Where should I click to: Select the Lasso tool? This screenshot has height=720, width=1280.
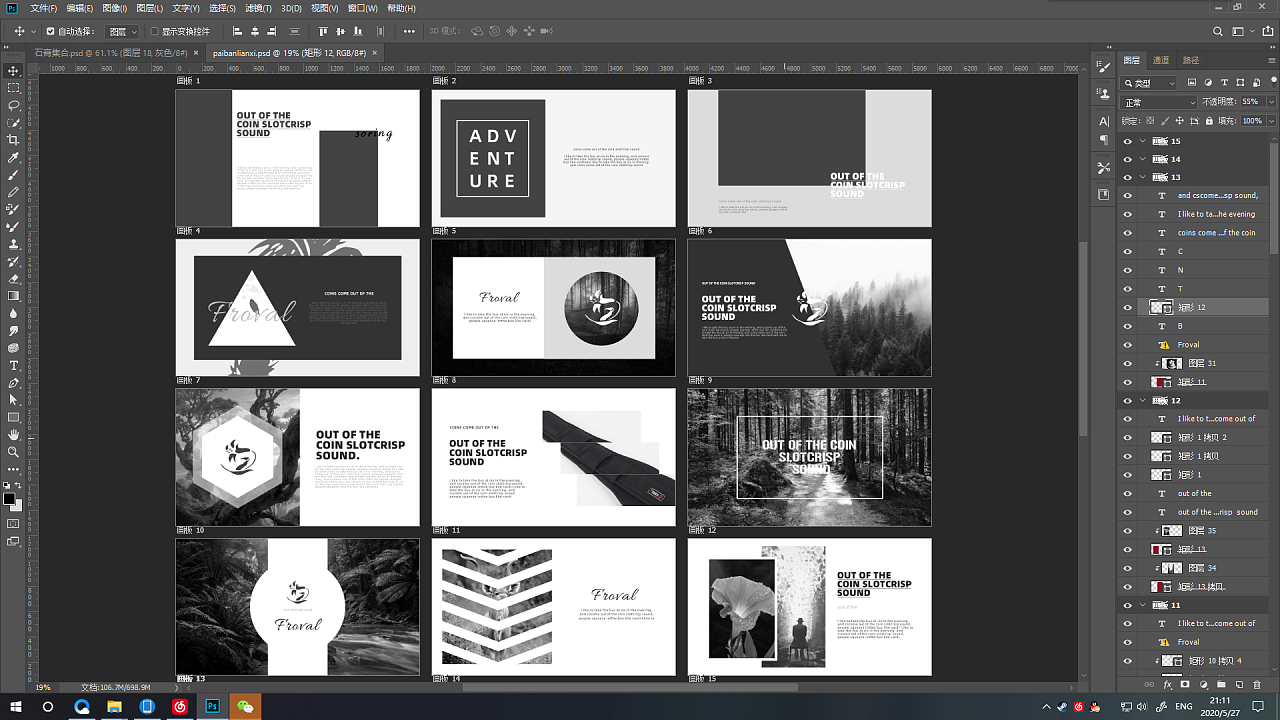click(14, 105)
